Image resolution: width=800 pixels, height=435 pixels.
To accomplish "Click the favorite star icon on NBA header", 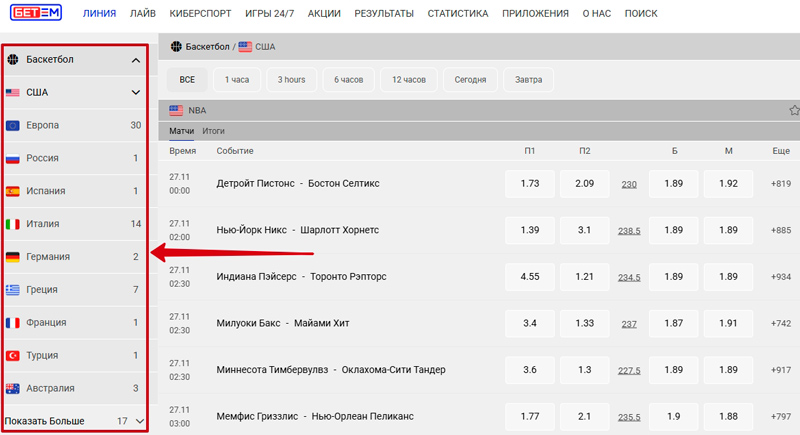I will pos(794,110).
